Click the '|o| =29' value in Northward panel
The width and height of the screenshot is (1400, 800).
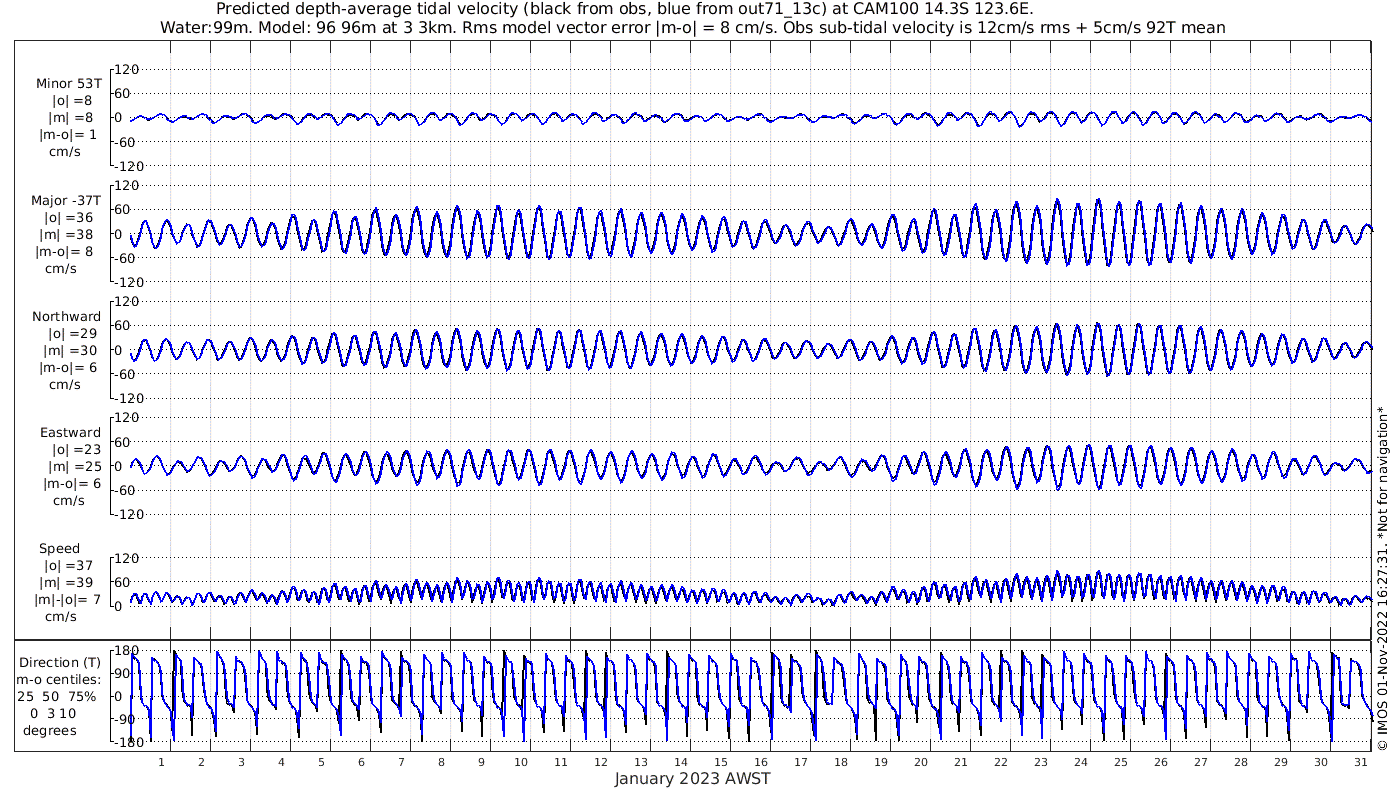tap(71, 333)
